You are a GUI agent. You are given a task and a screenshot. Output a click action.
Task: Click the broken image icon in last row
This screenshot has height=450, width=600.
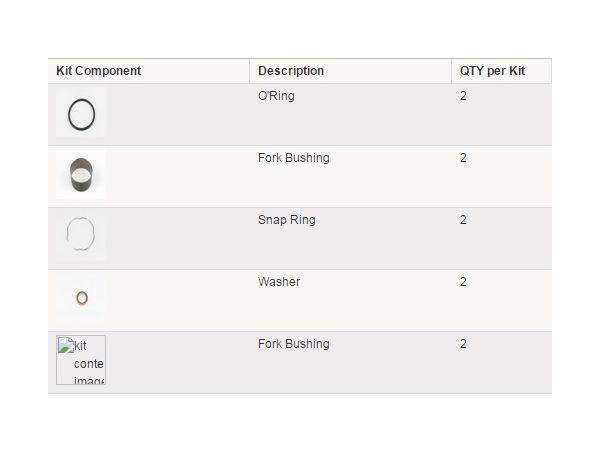click(x=66, y=345)
